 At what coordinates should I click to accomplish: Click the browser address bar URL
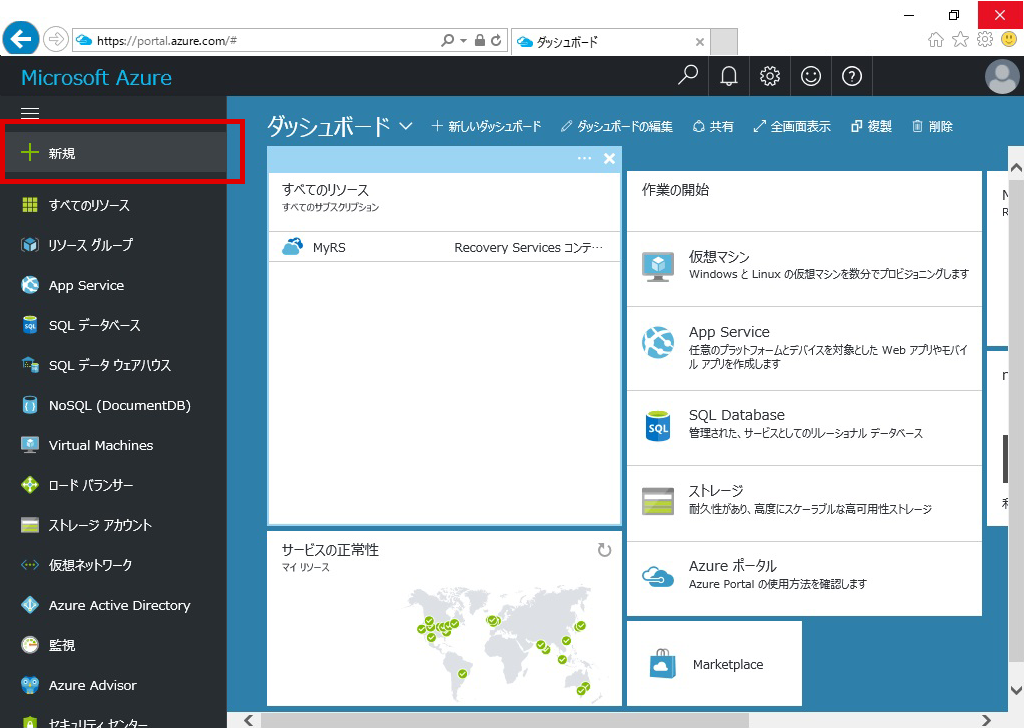167,40
